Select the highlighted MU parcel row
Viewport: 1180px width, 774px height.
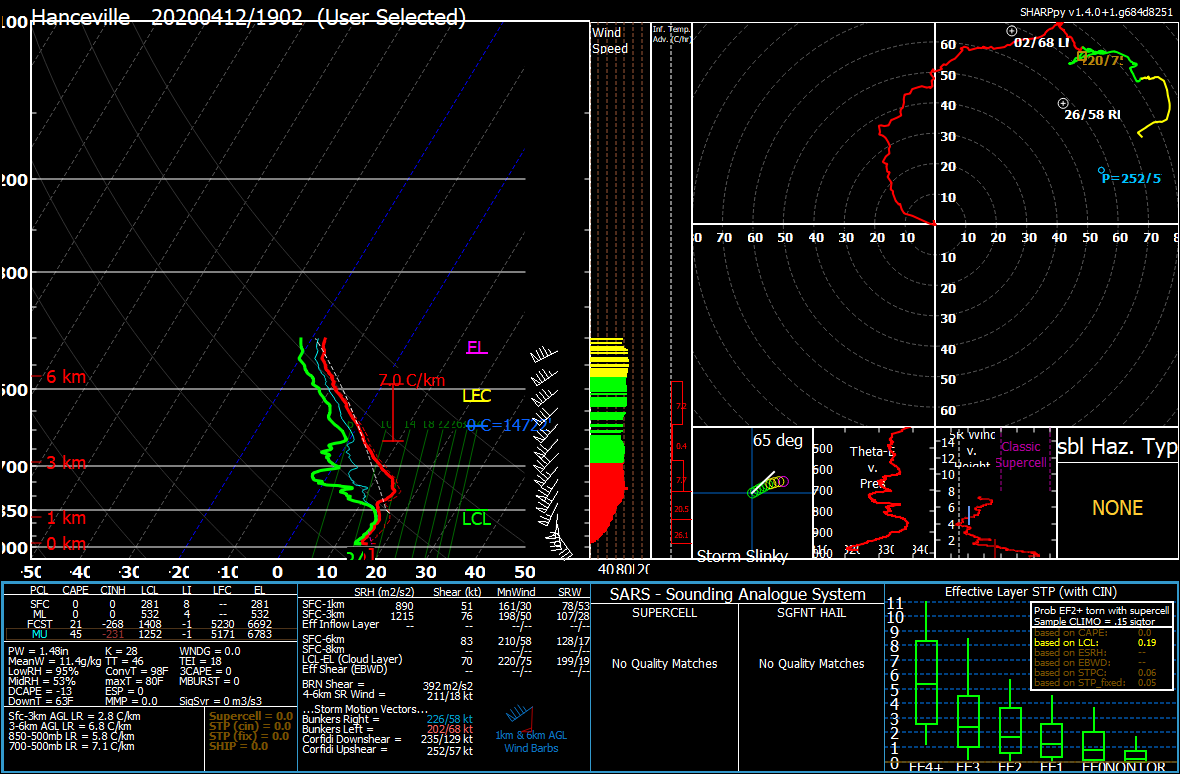click(x=151, y=634)
